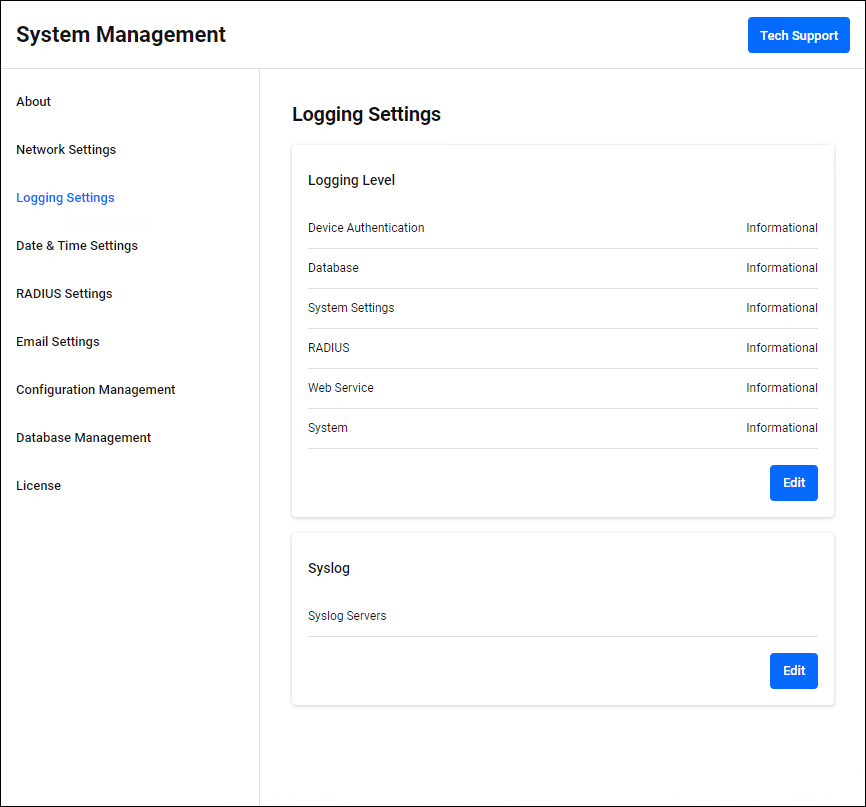Screen dimensions: 866x807
Task: Click the System Management title
Action: (121, 35)
